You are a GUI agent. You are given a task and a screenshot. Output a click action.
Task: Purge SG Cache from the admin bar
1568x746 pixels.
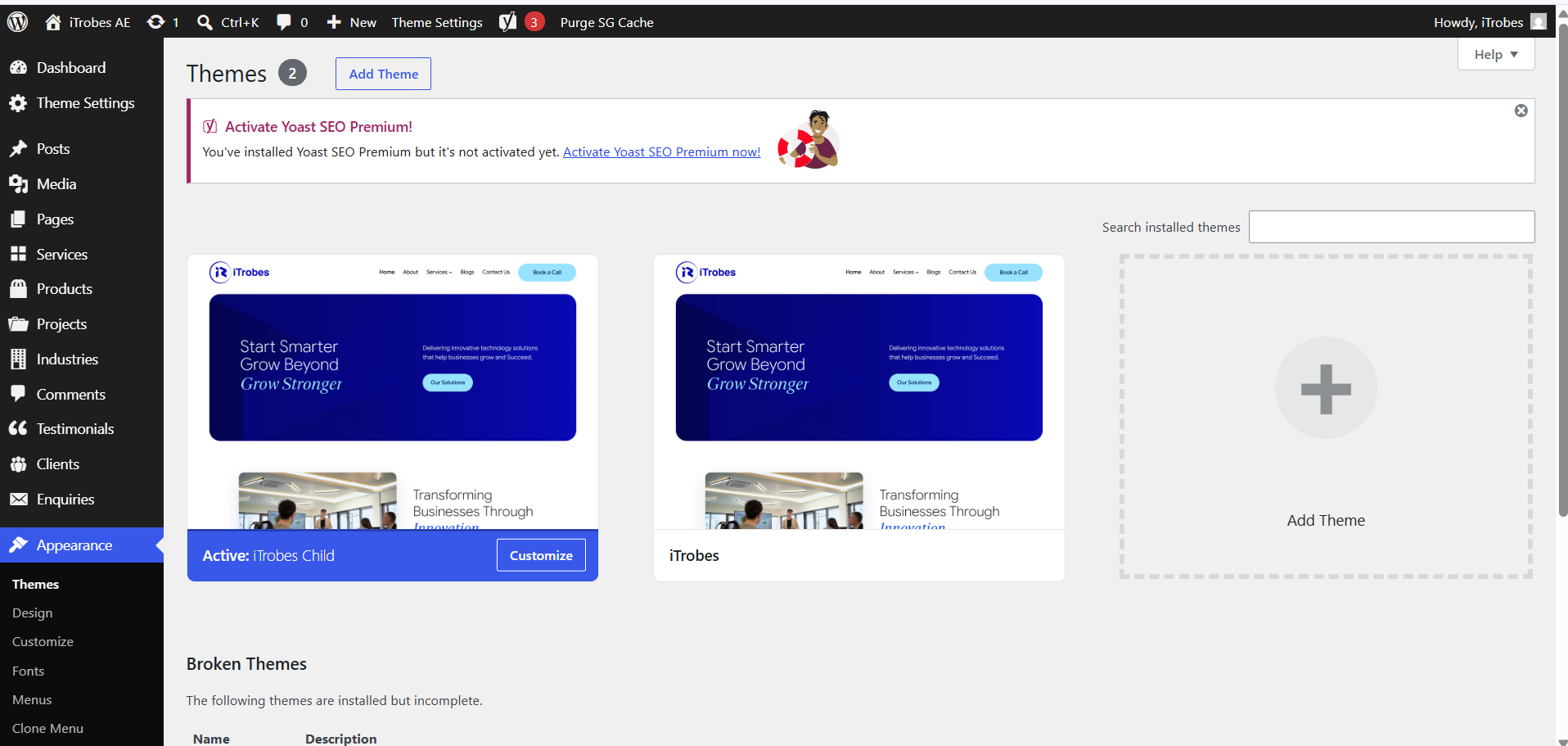606,22
